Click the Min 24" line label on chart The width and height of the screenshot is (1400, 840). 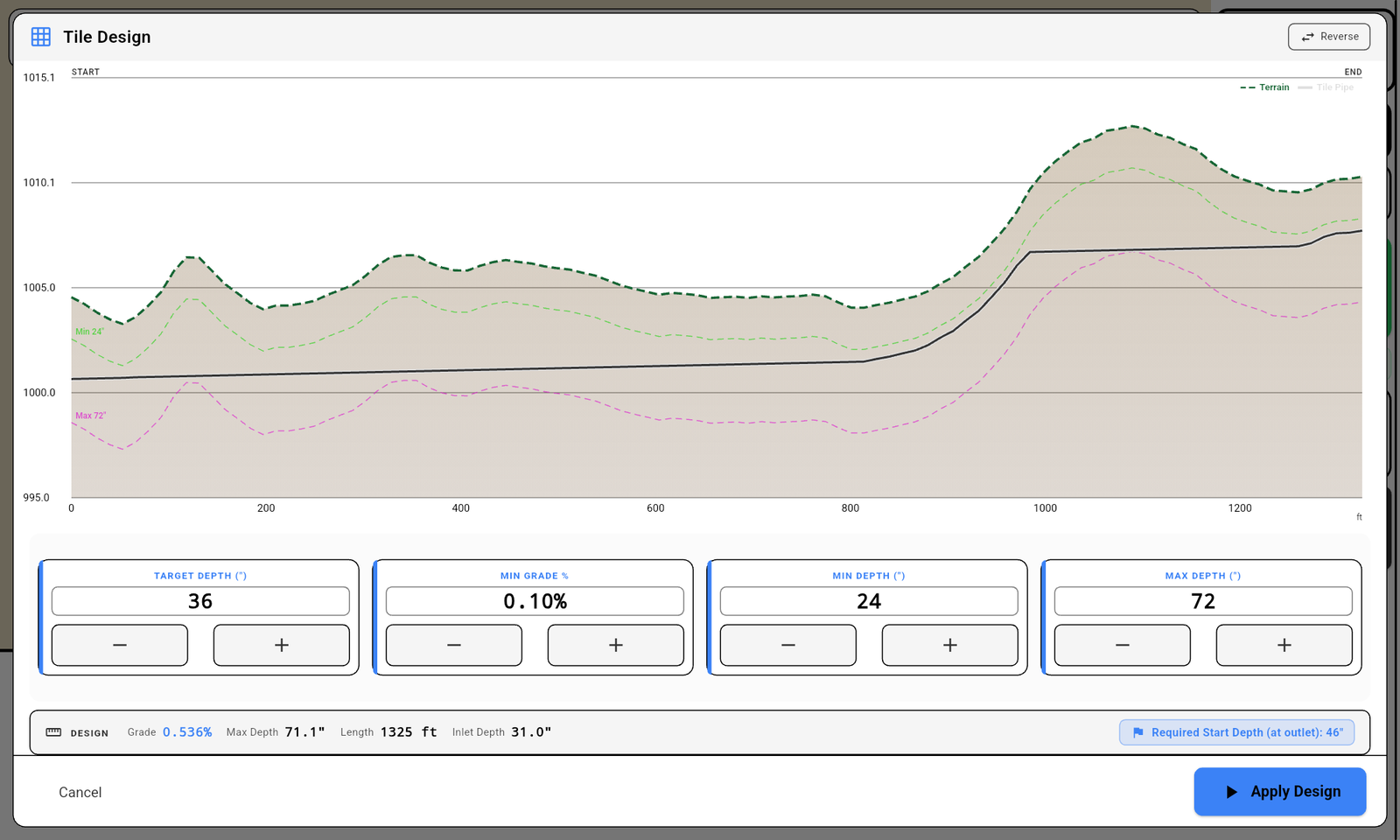click(89, 332)
